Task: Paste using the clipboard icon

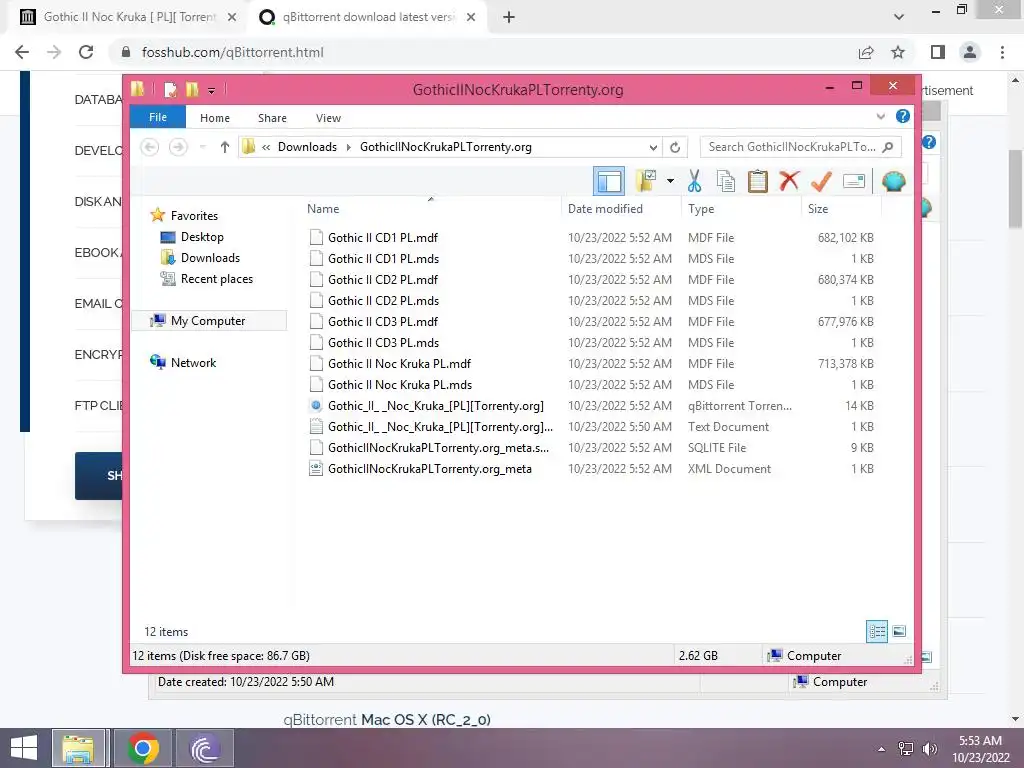Action: pyautogui.click(x=758, y=181)
